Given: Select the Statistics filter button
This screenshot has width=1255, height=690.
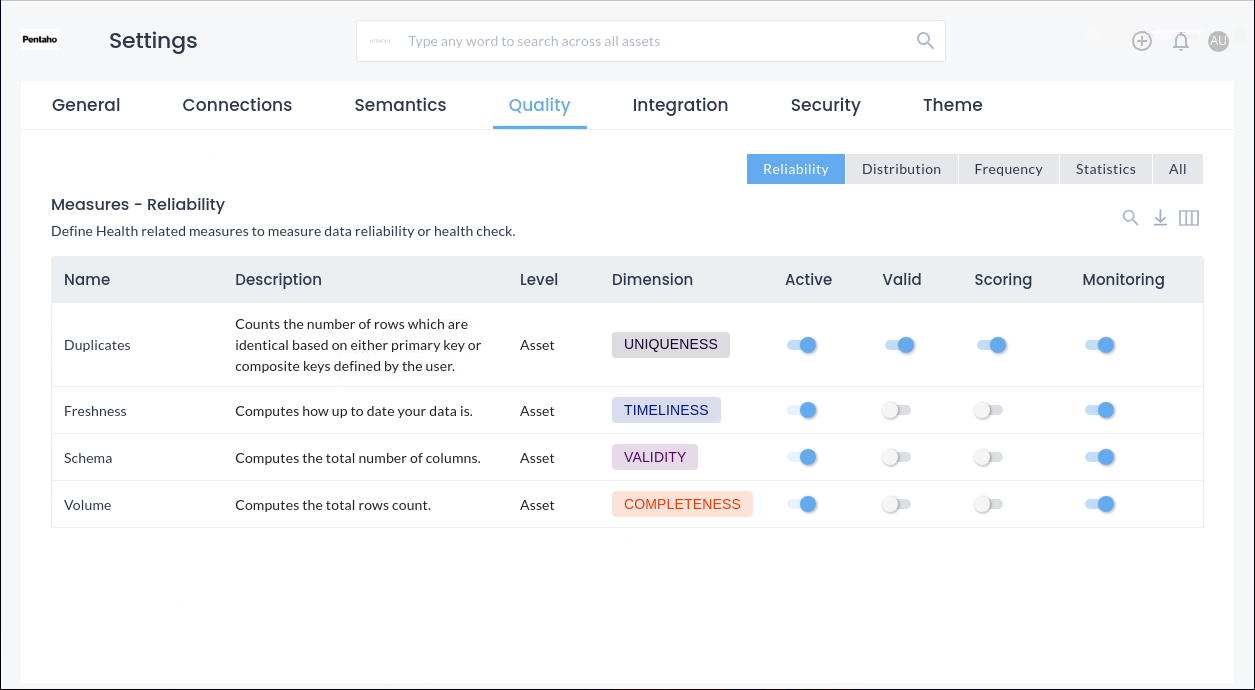Looking at the screenshot, I should point(1105,169).
